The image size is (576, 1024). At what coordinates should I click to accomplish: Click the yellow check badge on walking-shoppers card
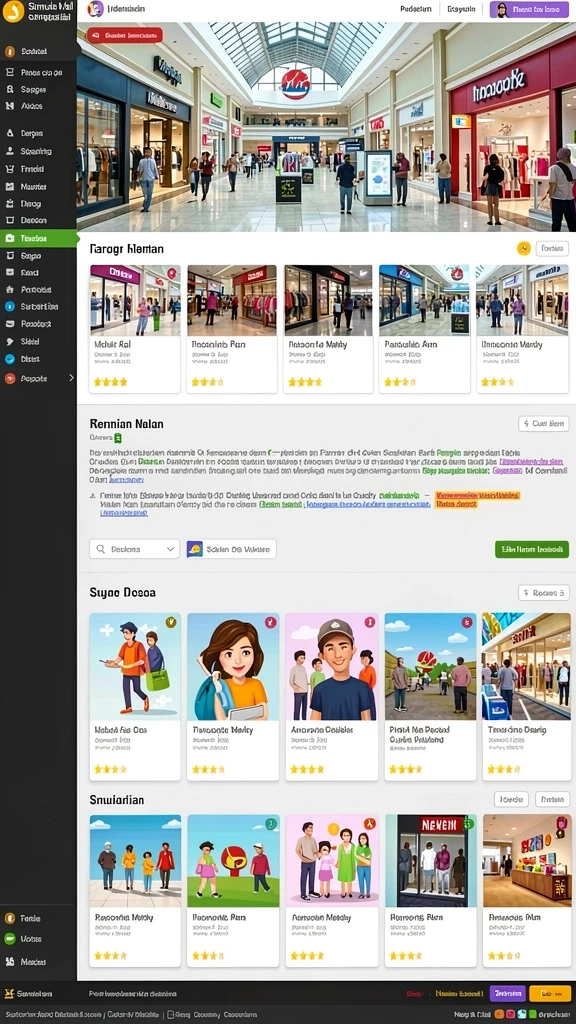coord(171,622)
